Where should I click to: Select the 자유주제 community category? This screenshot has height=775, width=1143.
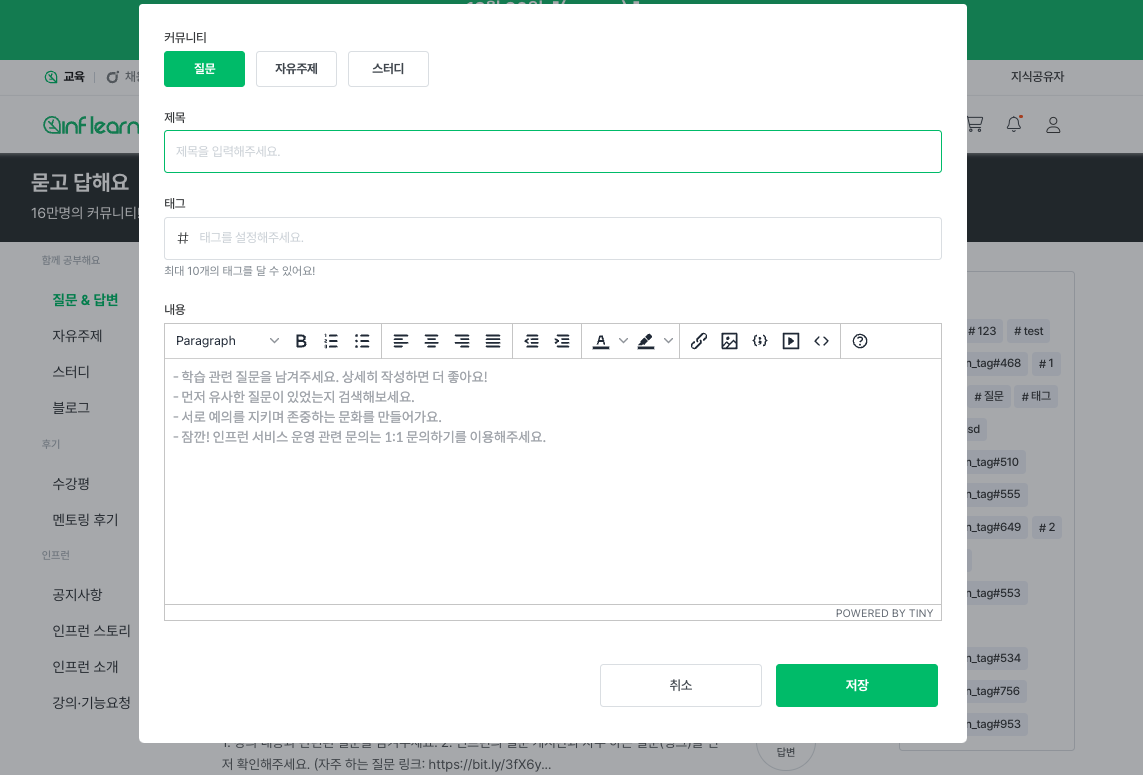[x=296, y=69]
